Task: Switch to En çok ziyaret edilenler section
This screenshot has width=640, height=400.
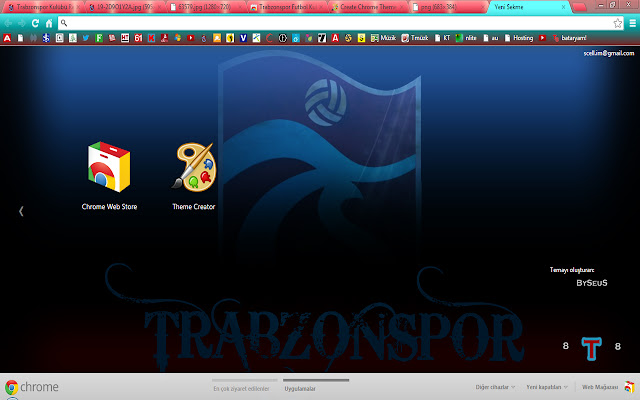Action: pos(241,389)
